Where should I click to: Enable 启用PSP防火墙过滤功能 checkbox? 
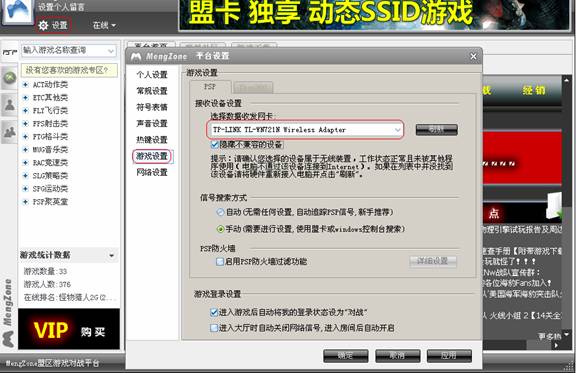(220, 262)
